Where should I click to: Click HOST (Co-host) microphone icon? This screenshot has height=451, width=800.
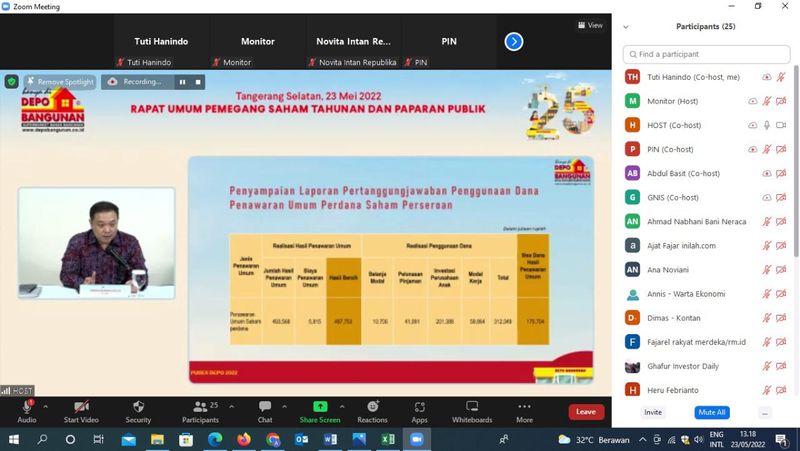[x=766, y=125]
